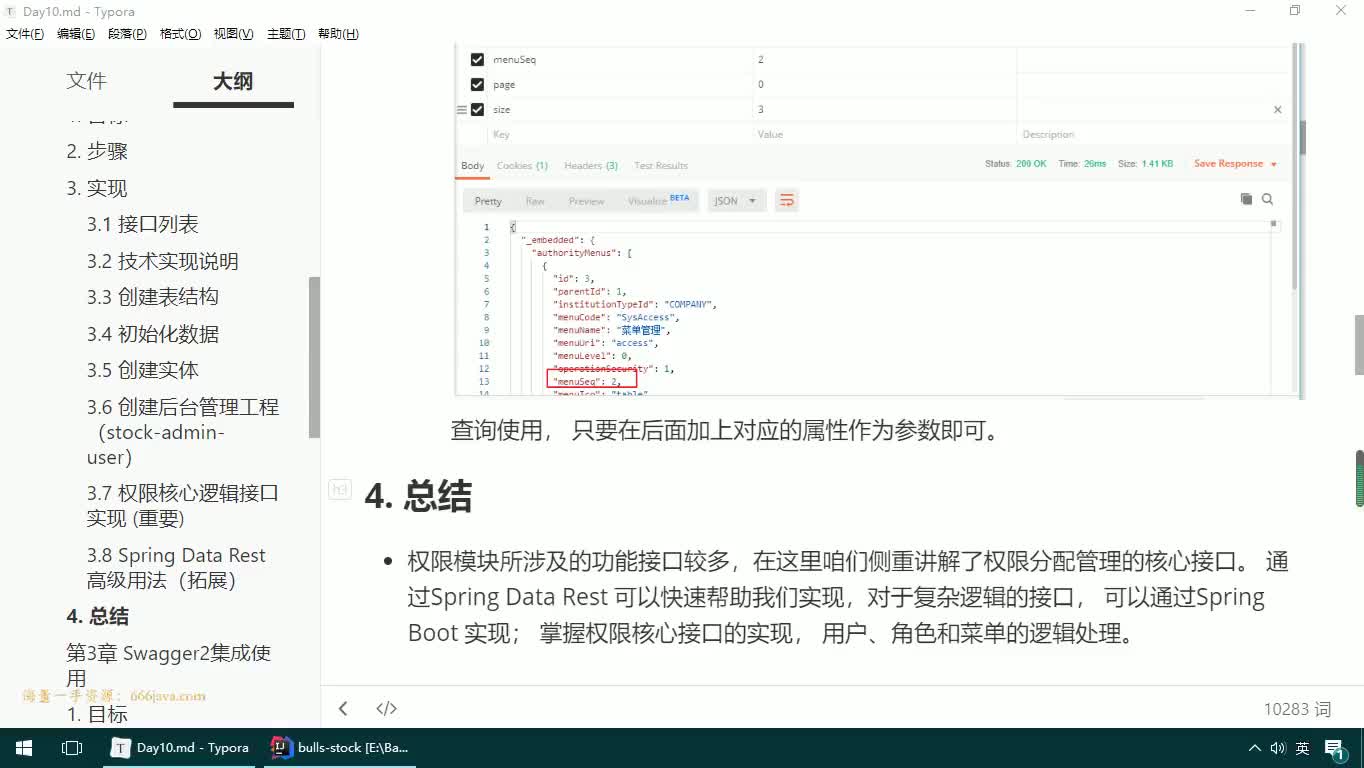Open the Save Response dropdown
Image resolution: width=1364 pixels, height=768 pixels.
[x=1235, y=164]
